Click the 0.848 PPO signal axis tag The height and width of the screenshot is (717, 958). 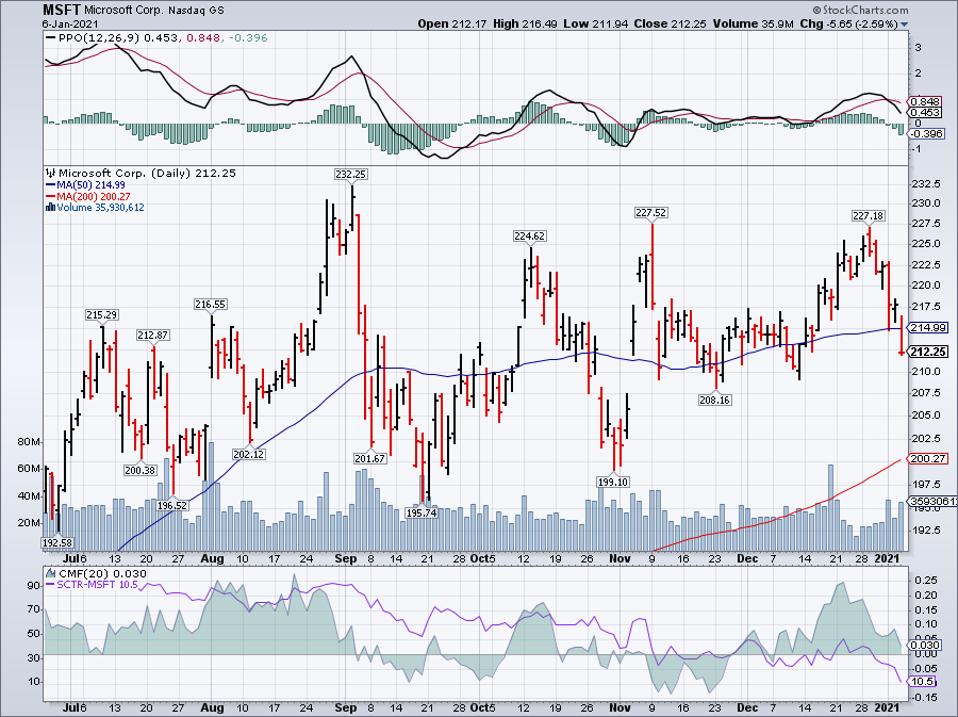click(925, 101)
